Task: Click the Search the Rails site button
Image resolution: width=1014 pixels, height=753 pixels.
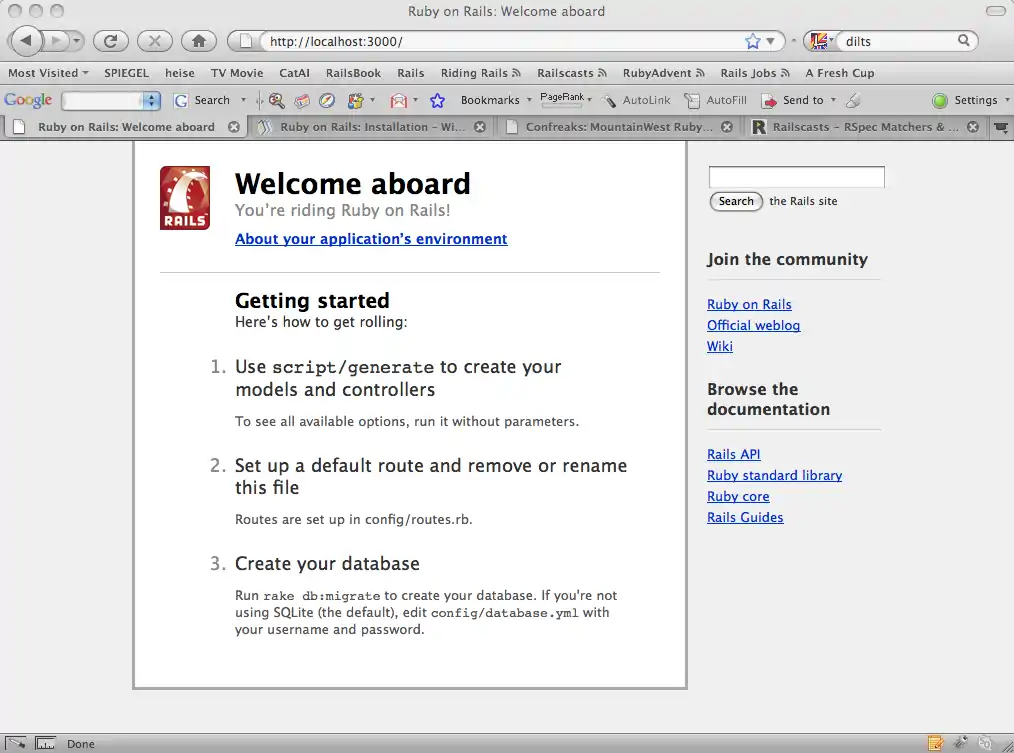Action: click(736, 201)
